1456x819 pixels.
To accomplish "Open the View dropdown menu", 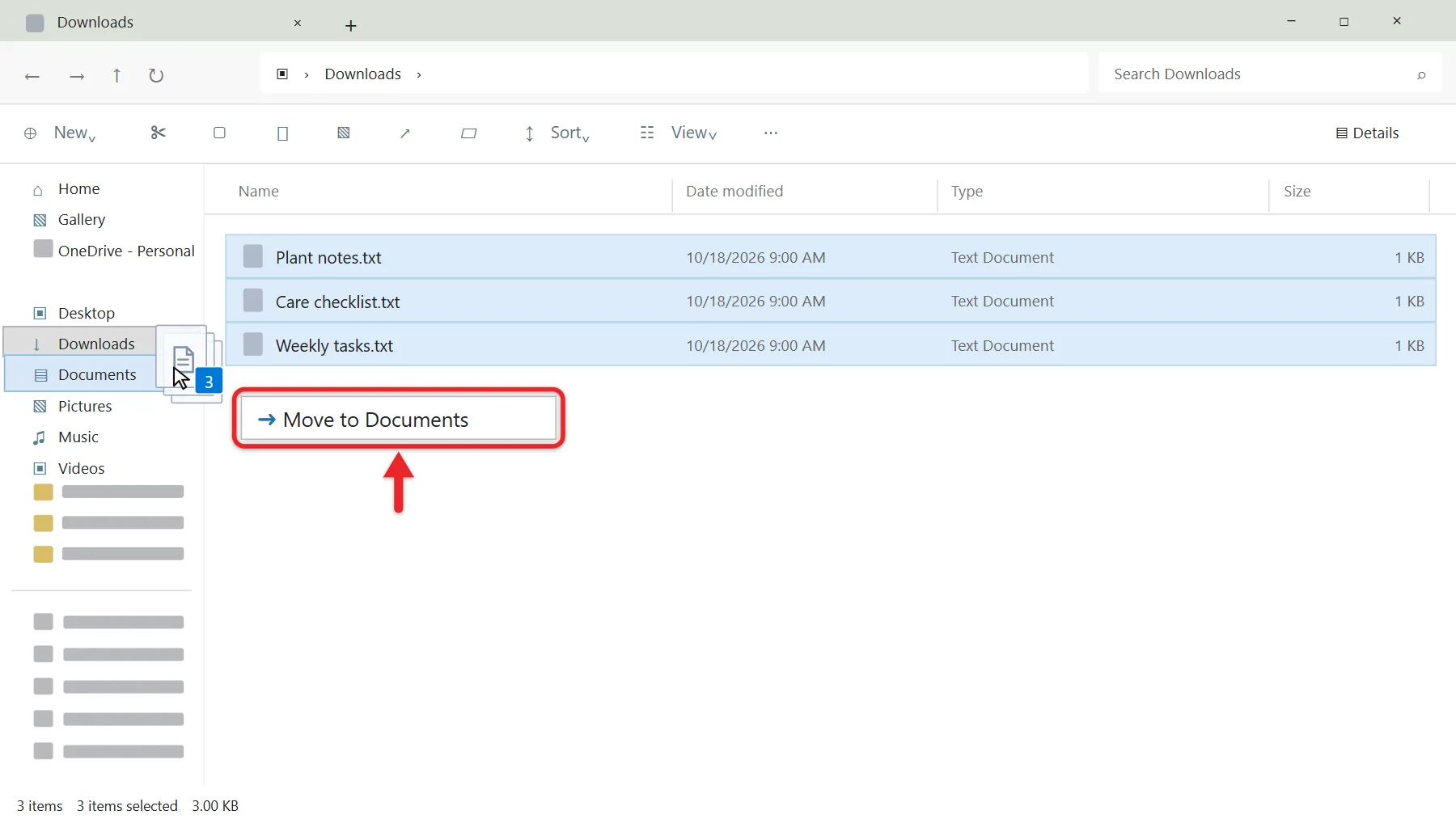I will 679,133.
